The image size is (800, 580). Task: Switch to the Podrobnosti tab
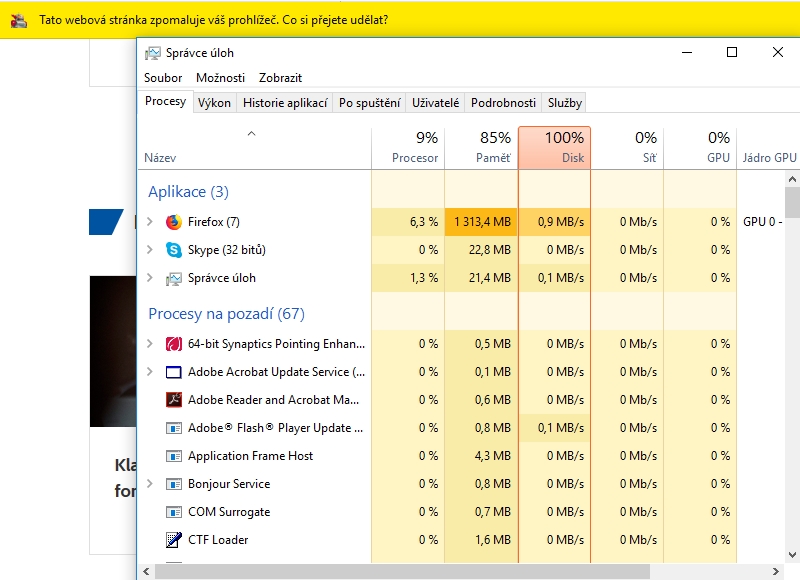tap(504, 103)
